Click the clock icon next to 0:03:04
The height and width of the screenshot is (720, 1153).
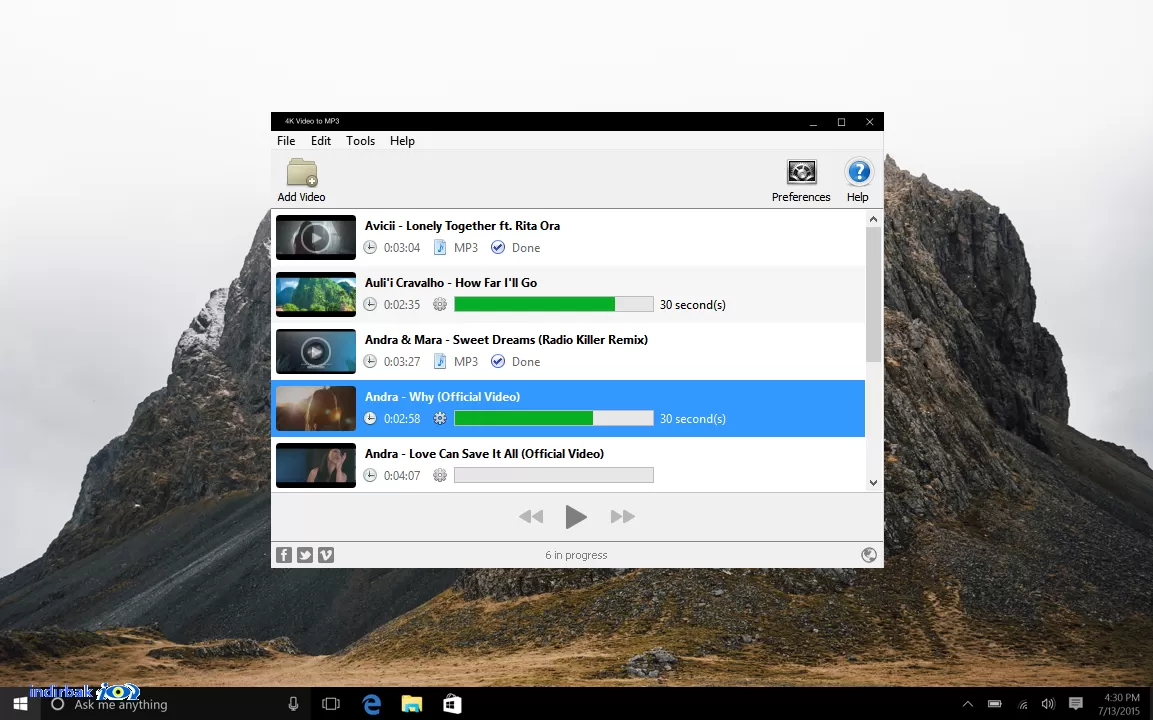(x=370, y=248)
